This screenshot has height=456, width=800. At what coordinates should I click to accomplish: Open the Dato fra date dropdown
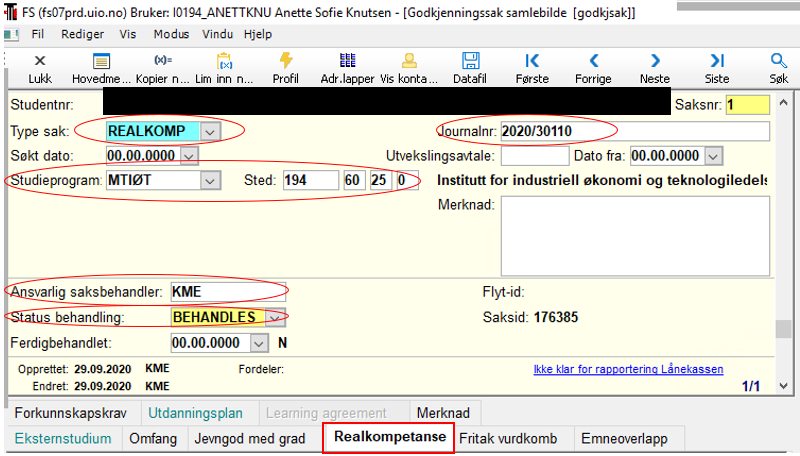pyautogui.click(x=714, y=156)
